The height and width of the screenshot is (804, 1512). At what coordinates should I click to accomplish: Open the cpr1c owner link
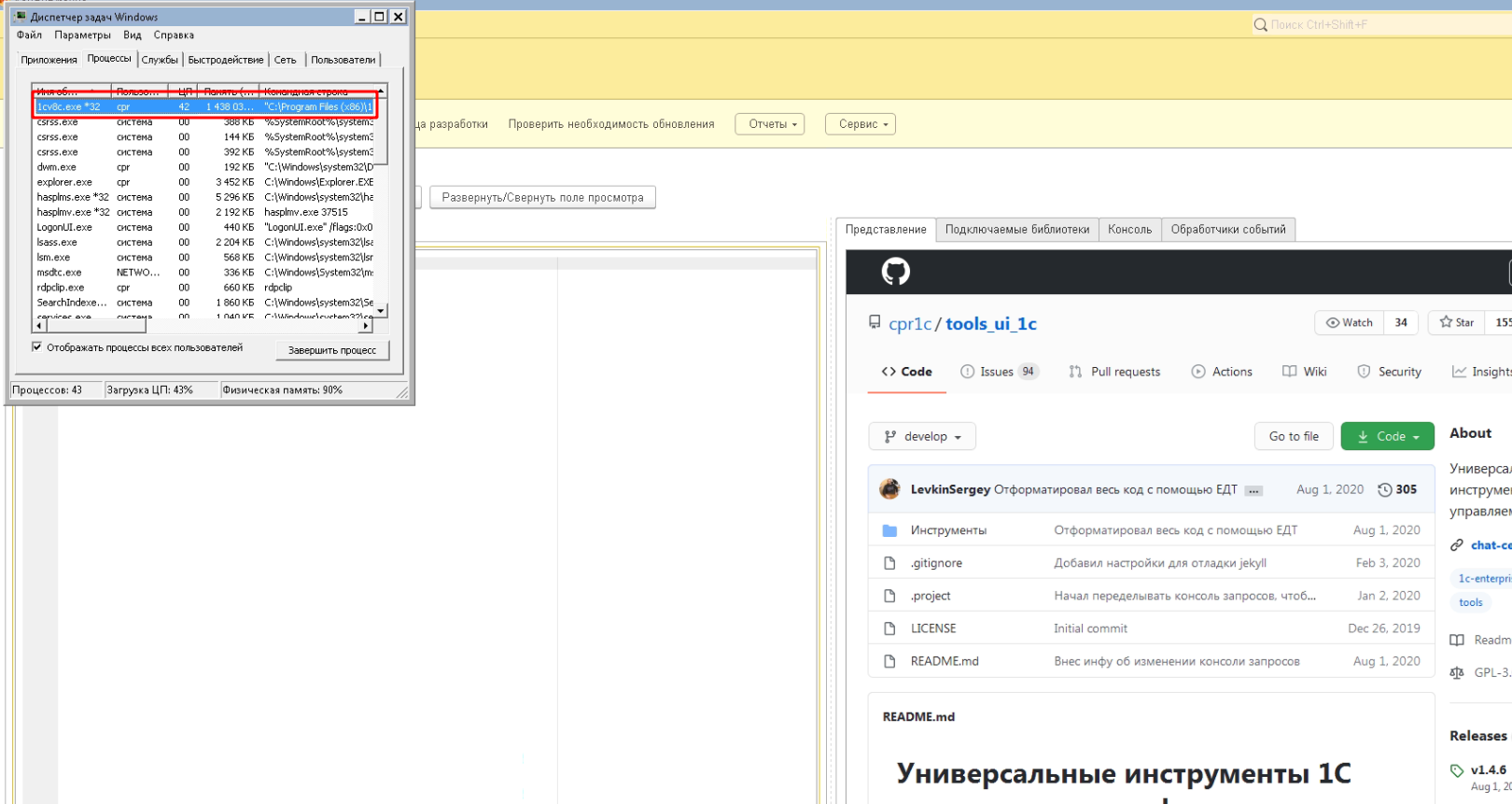(x=910, y=324)
